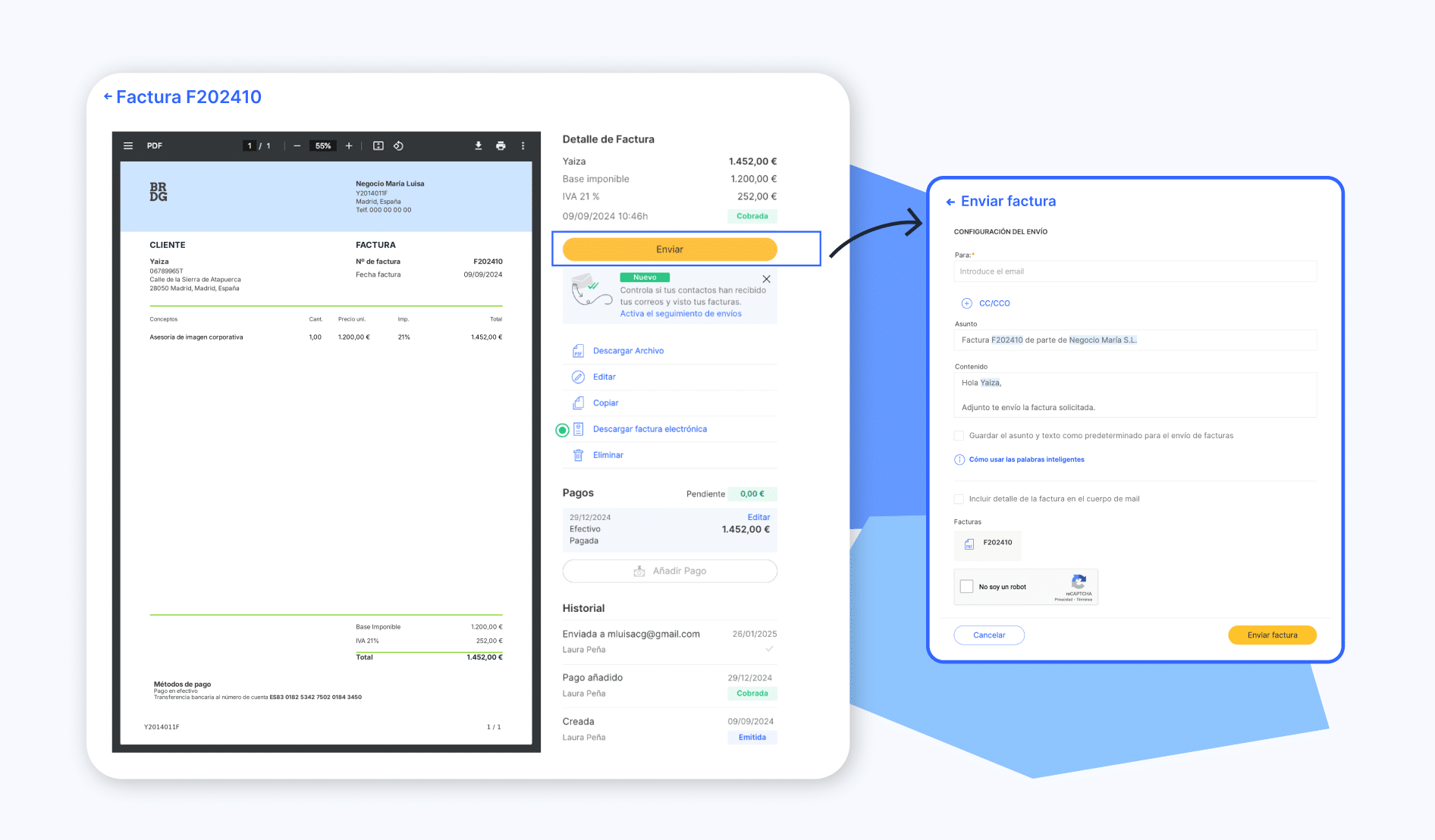Check the save subject as default checkbox

pos(959,436)
